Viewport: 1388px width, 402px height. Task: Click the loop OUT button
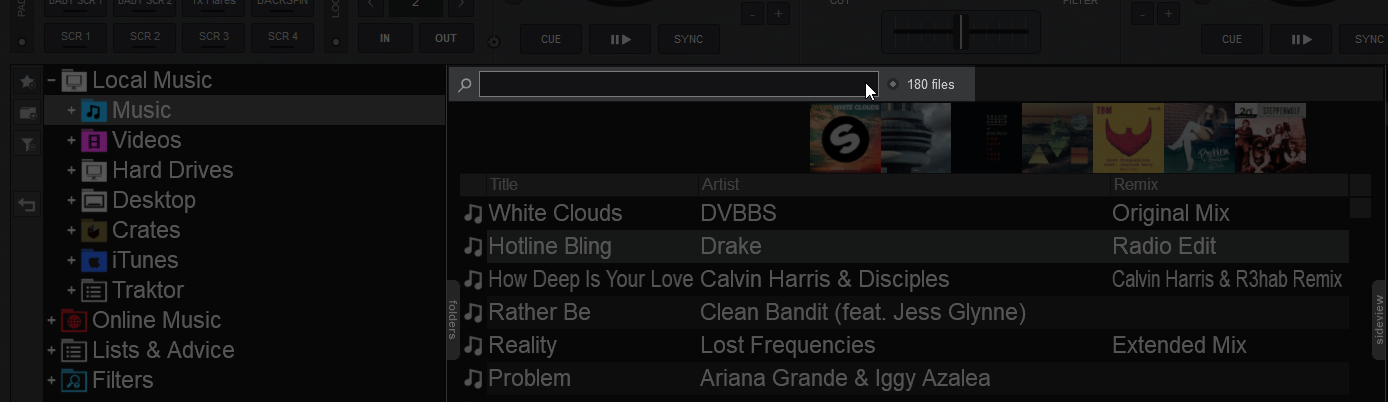click(446, 38)
